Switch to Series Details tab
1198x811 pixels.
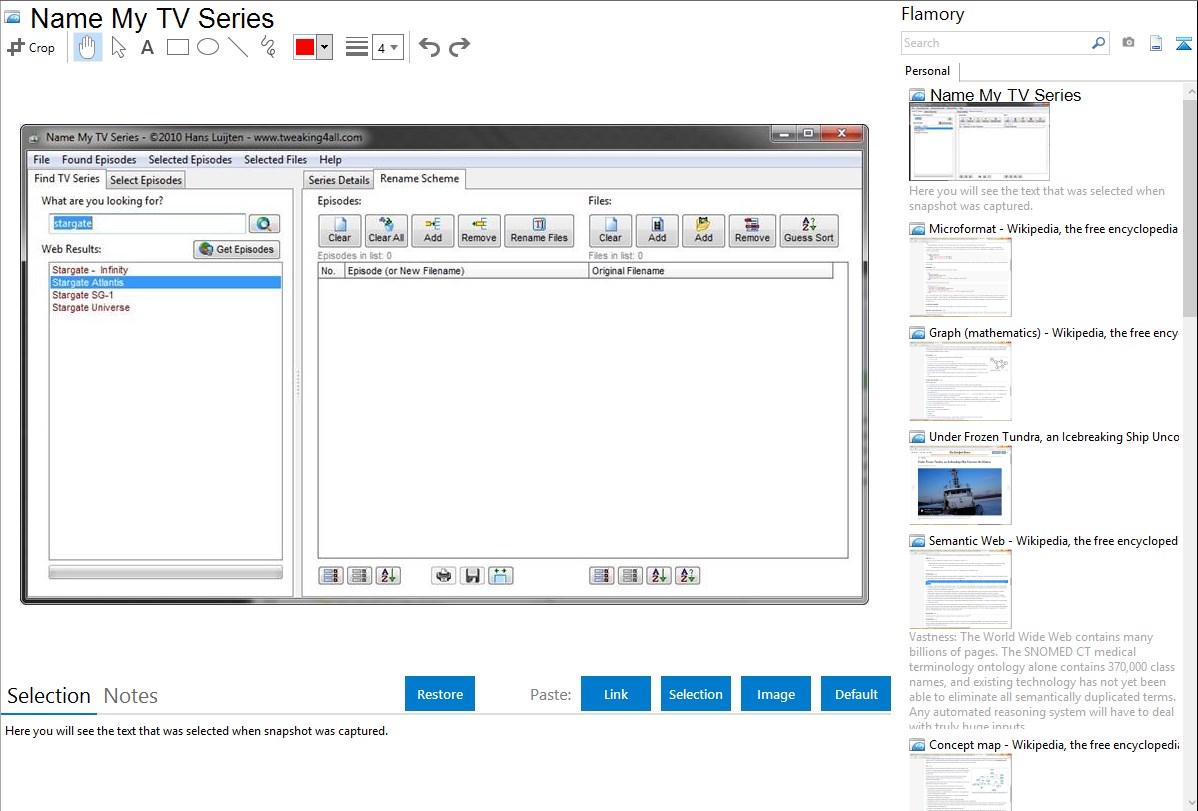click(x=338, y=180)
